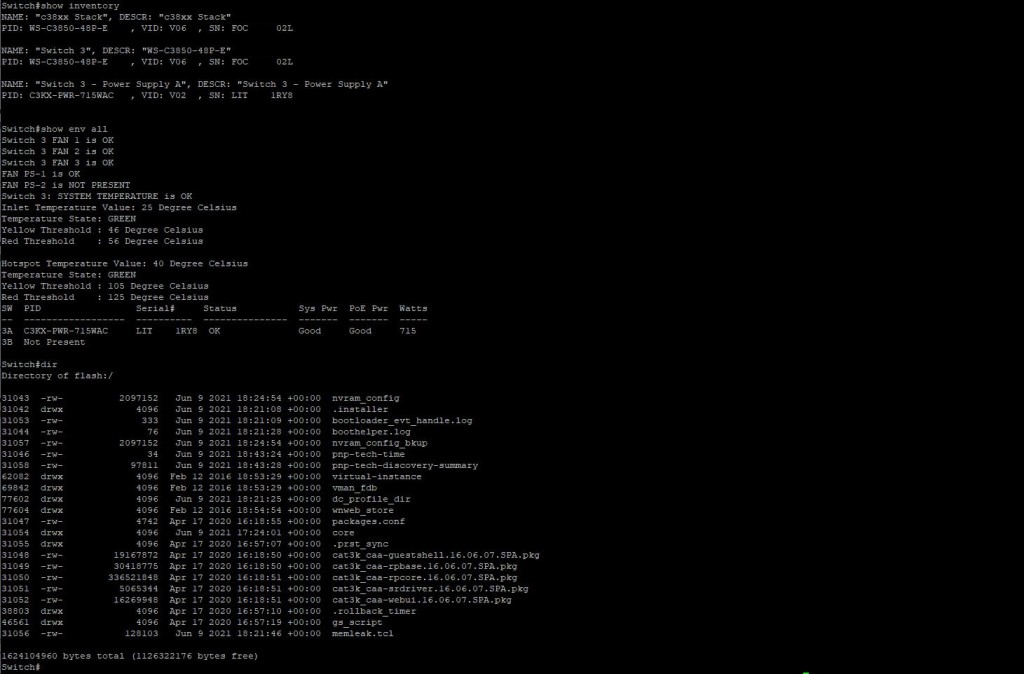The image size is (1024, 674).
Task: Select the '.rollback_timer' directory name
Action: tap(374, 611)
